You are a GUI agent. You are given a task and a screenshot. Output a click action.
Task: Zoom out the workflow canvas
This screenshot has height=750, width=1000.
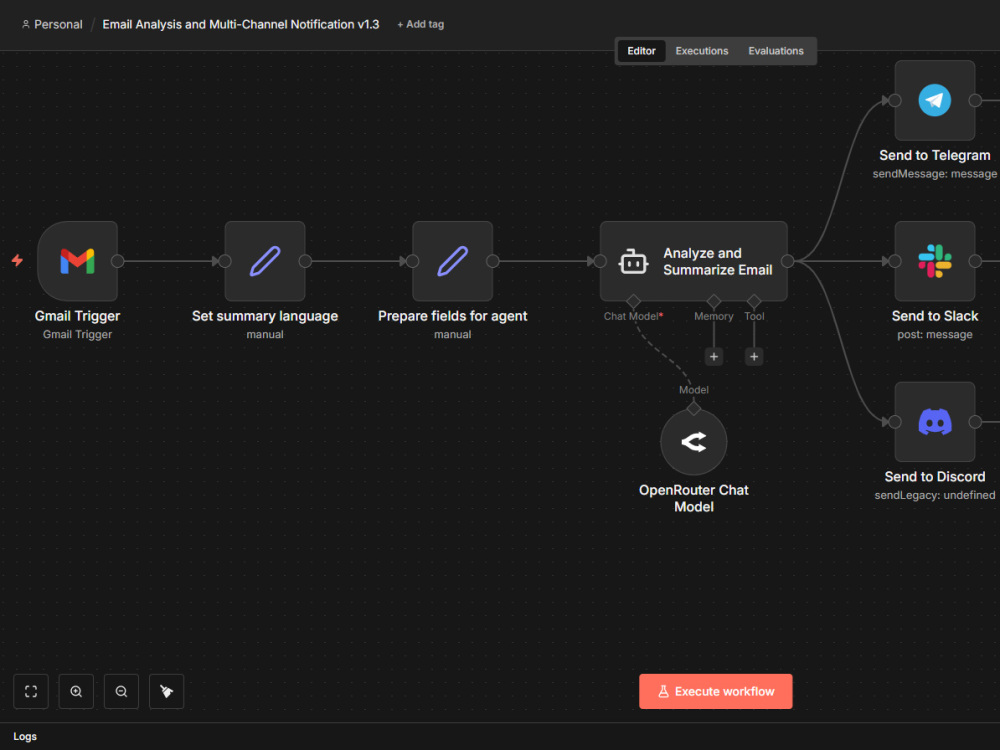tap(121, 691)
